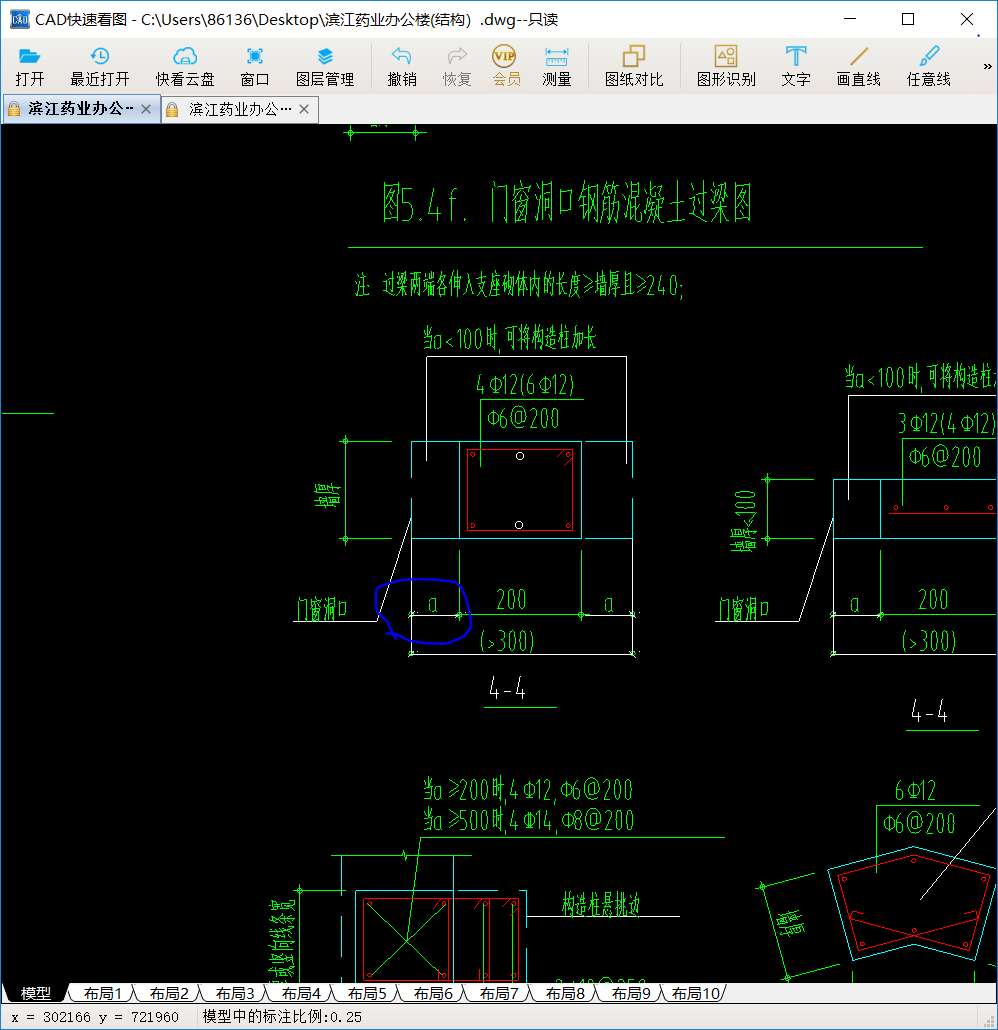
Task: Choose the 画直线 draw line tool
Action: tap(858, 67)
